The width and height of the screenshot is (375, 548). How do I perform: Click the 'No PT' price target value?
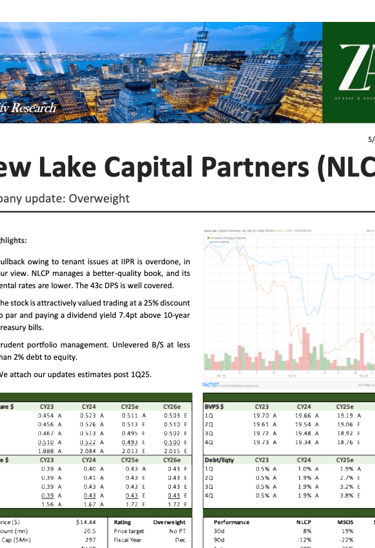177,531
